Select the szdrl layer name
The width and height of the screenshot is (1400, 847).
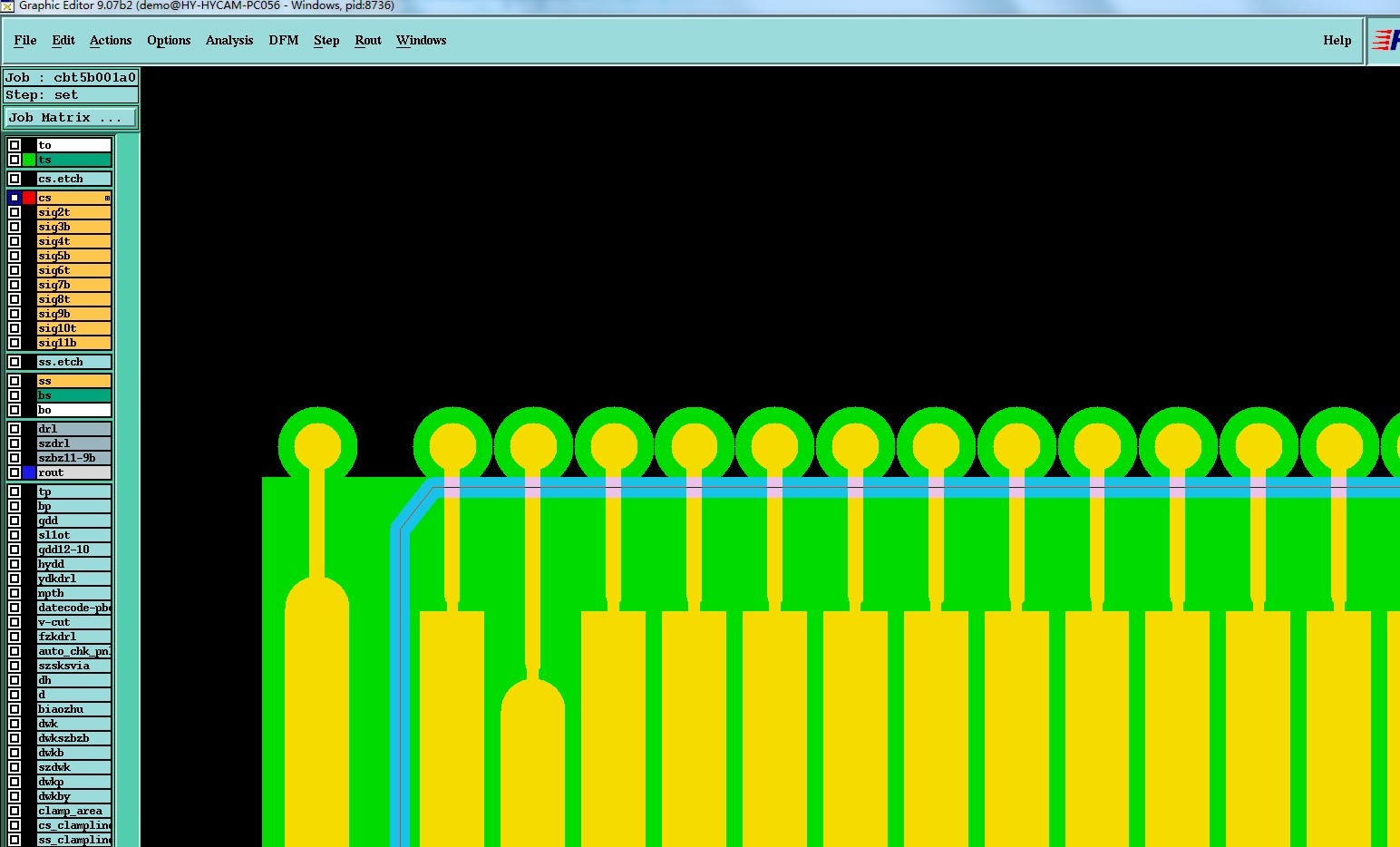pos(74,443)
